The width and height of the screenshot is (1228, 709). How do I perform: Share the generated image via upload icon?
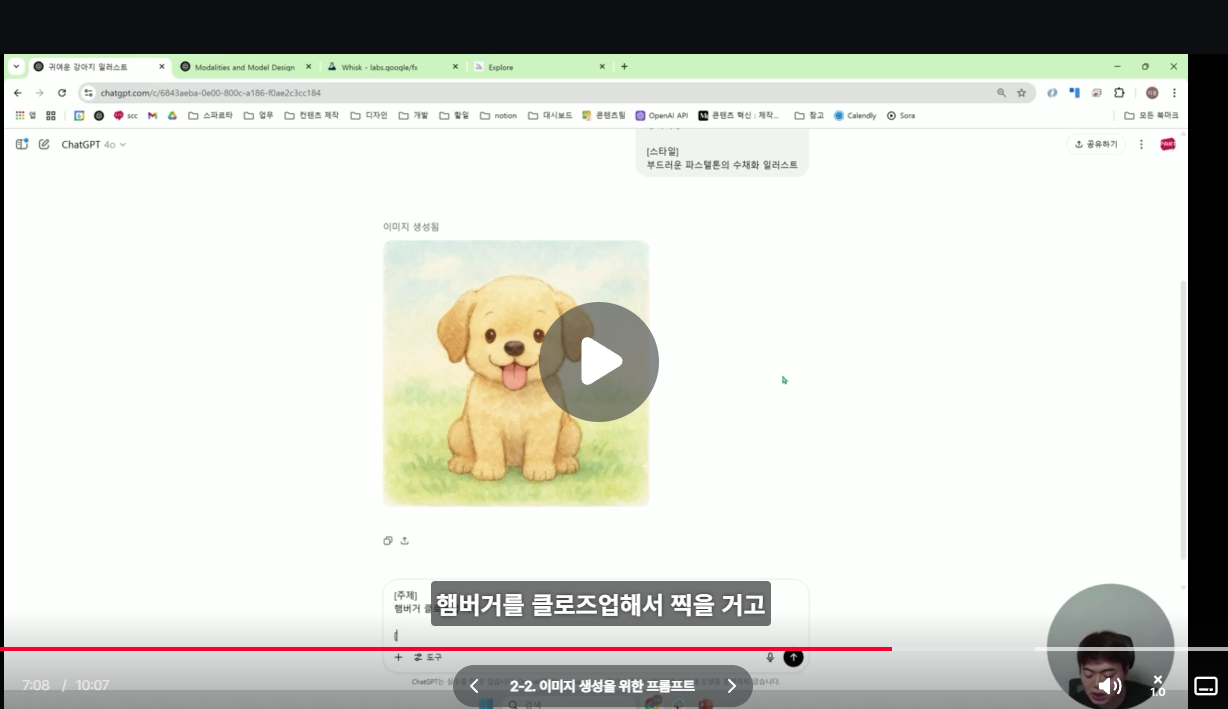[405, 541]
